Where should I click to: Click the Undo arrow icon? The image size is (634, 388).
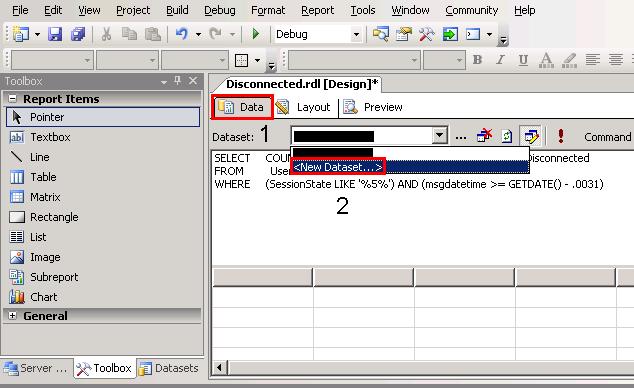pos(182,34)
